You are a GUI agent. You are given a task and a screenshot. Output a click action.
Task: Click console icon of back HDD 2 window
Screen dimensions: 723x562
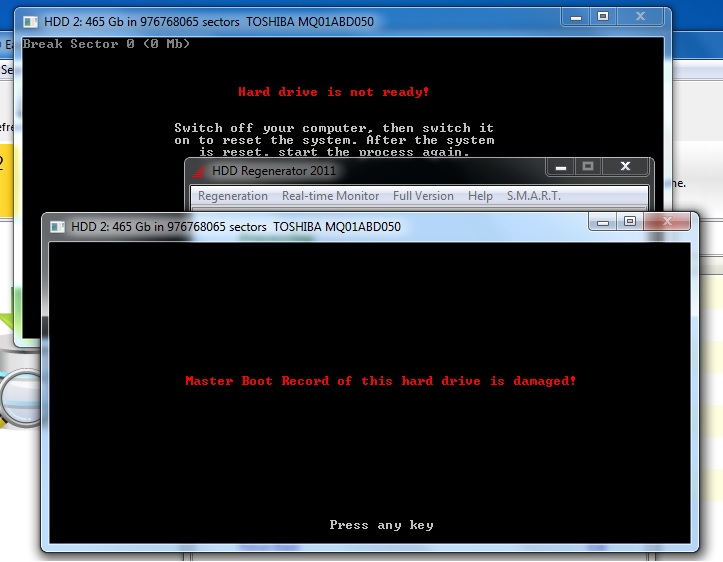(30, 22)
